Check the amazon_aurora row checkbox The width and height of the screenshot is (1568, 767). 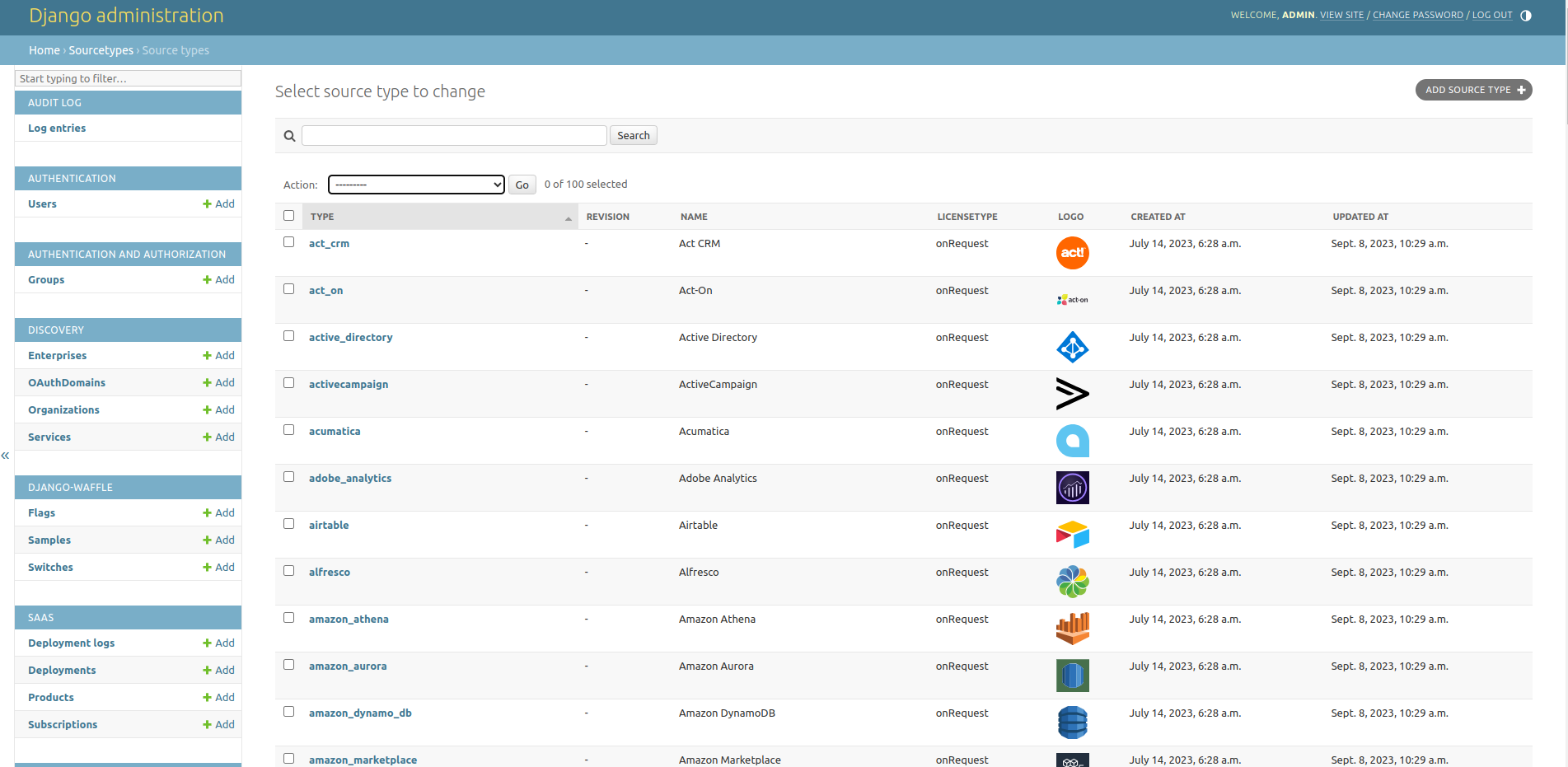coord(288,665)
